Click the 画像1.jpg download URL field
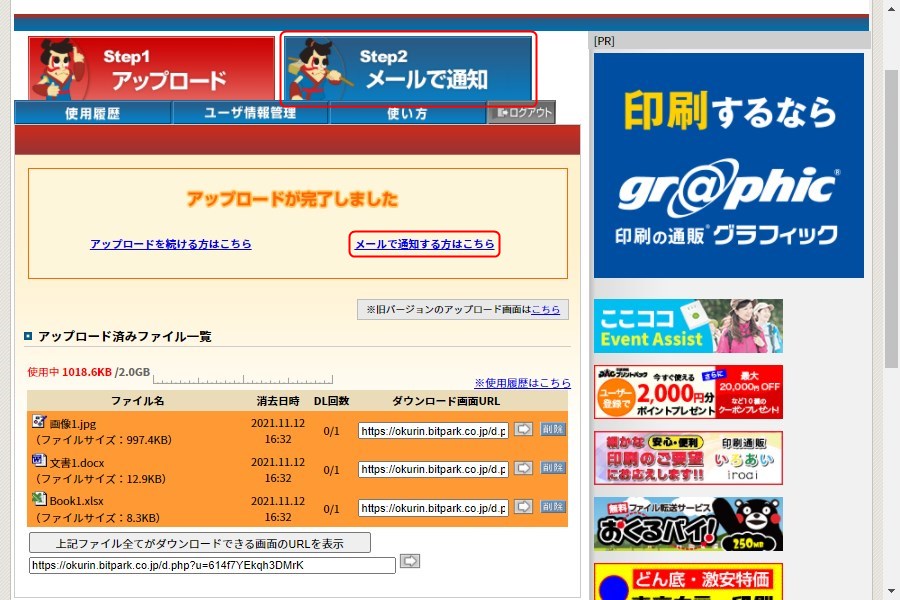 (433, 430)
